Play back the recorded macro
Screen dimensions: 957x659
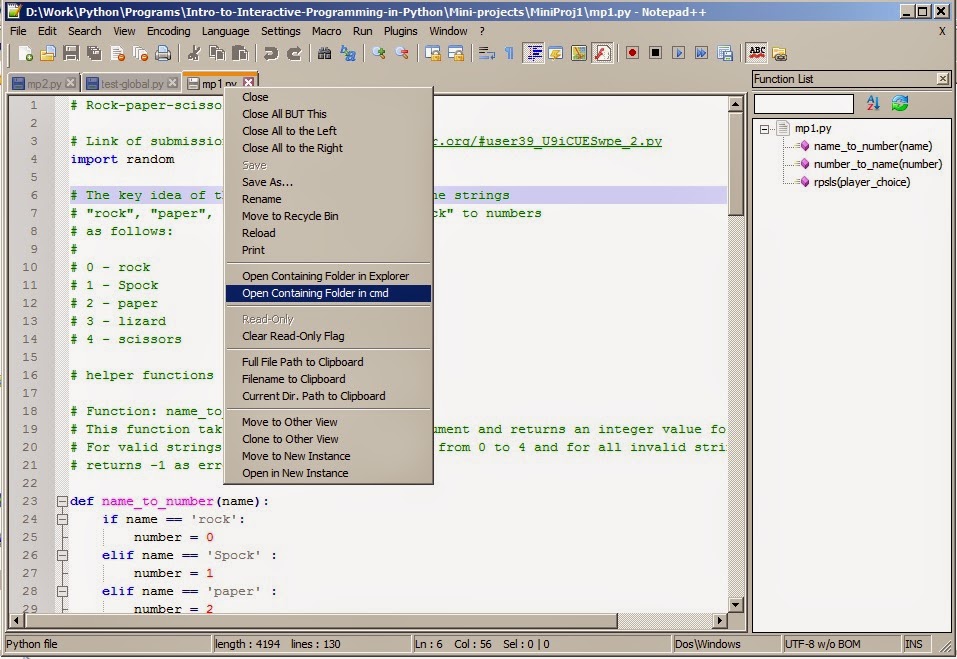678,54
